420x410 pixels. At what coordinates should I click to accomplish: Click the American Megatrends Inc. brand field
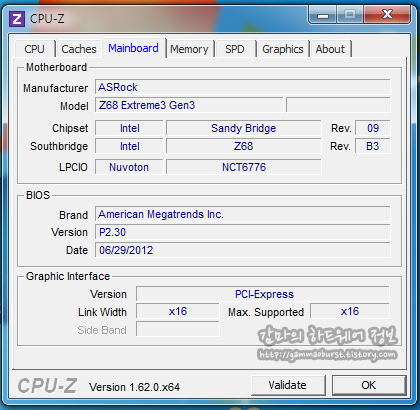tap(242, 214)
